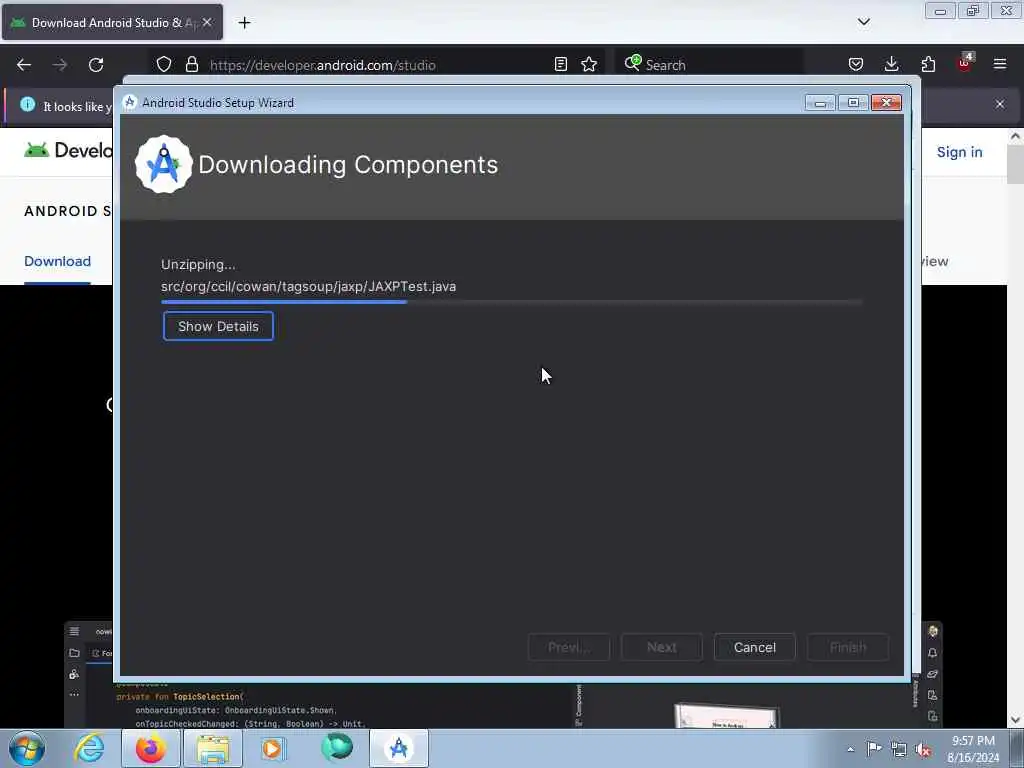Open the taskbar clock showing 9:57 PM
This screenshot has height=768, width=1024.
click(x=973, y=748)
